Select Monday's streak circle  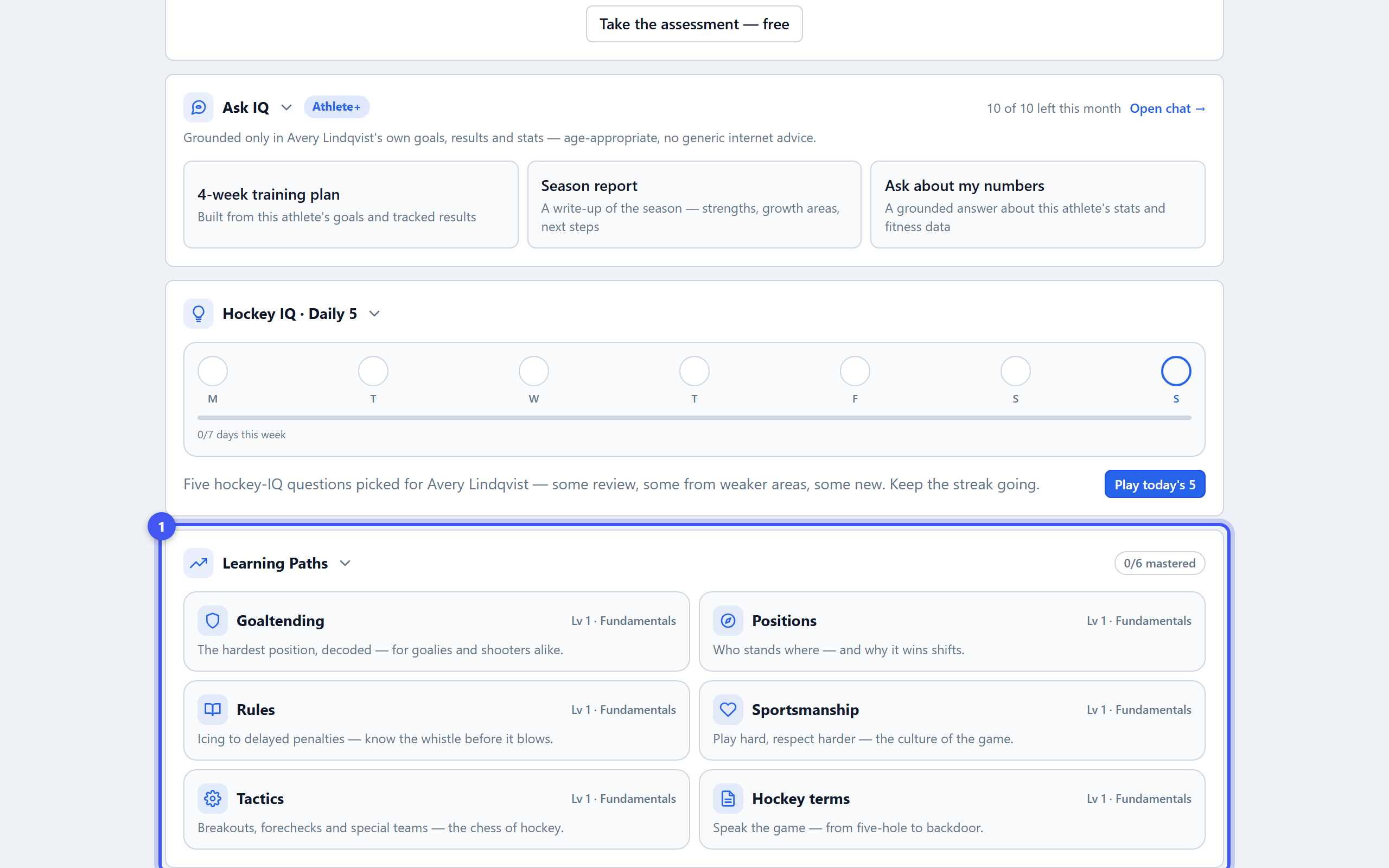[x=212, y=371]
